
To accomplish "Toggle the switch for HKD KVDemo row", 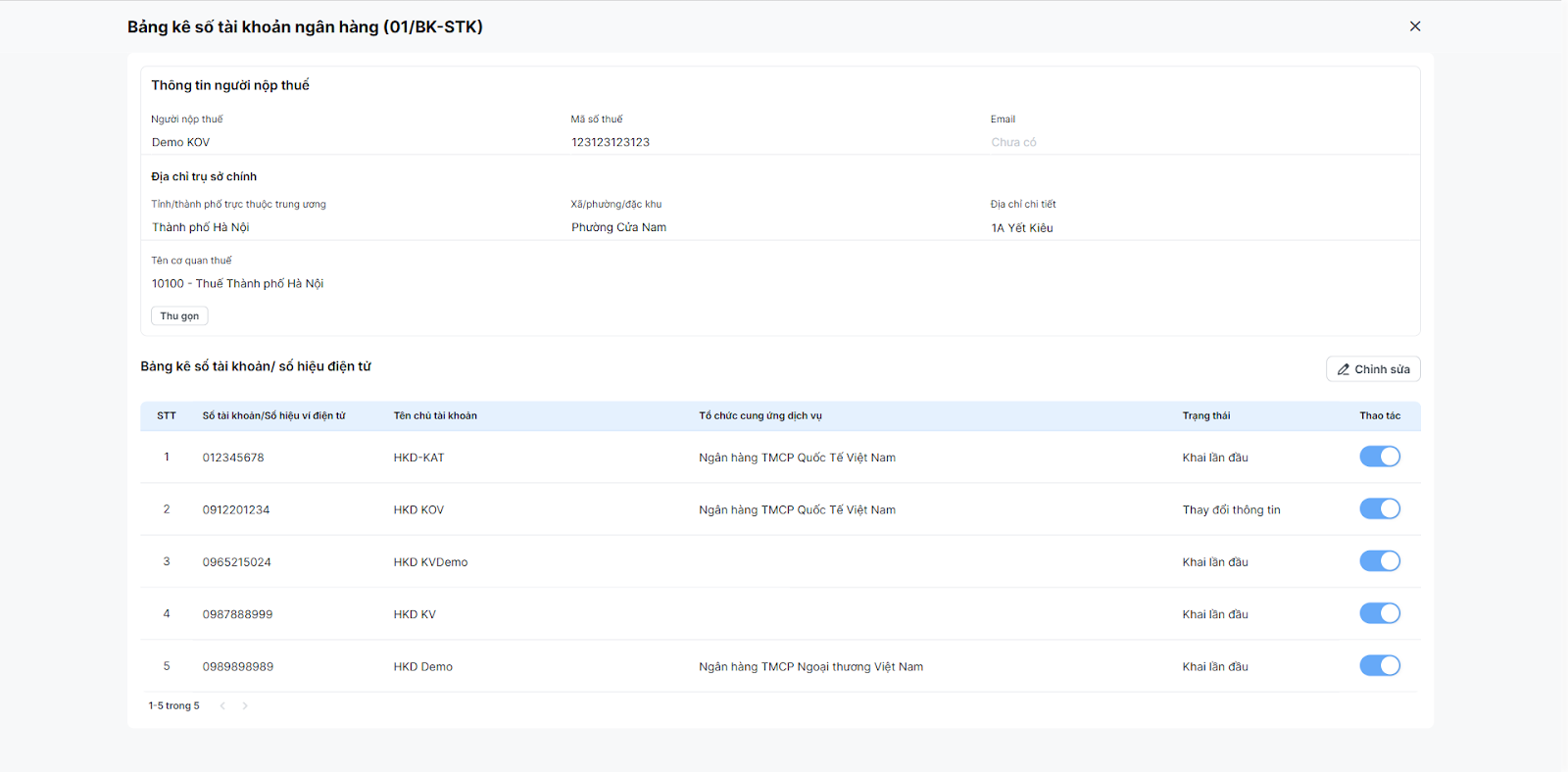I will (1380, 561).
